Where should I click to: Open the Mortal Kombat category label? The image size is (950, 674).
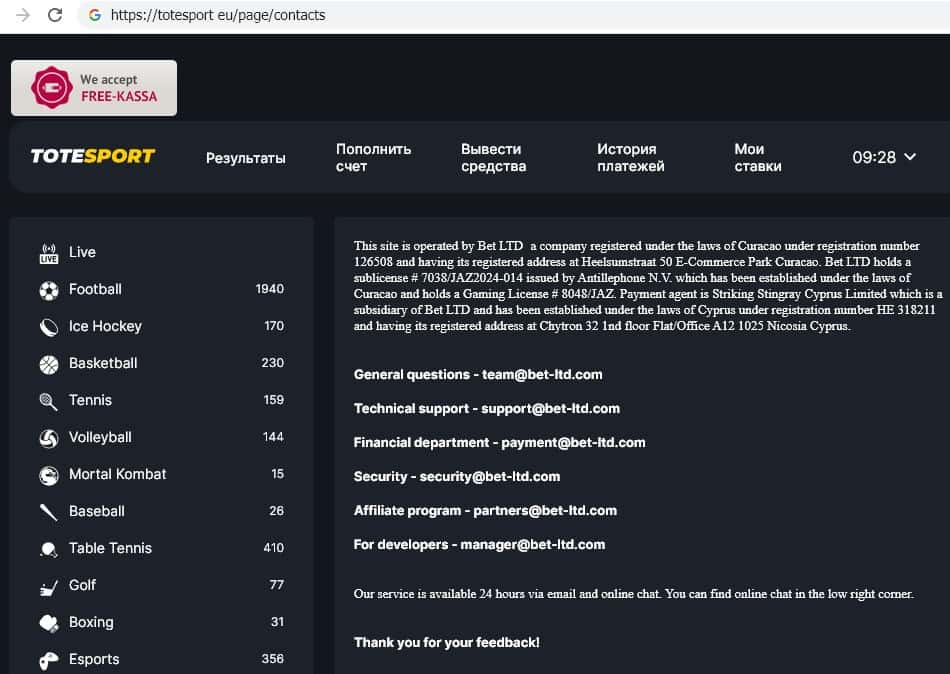[x=118, y=474]
